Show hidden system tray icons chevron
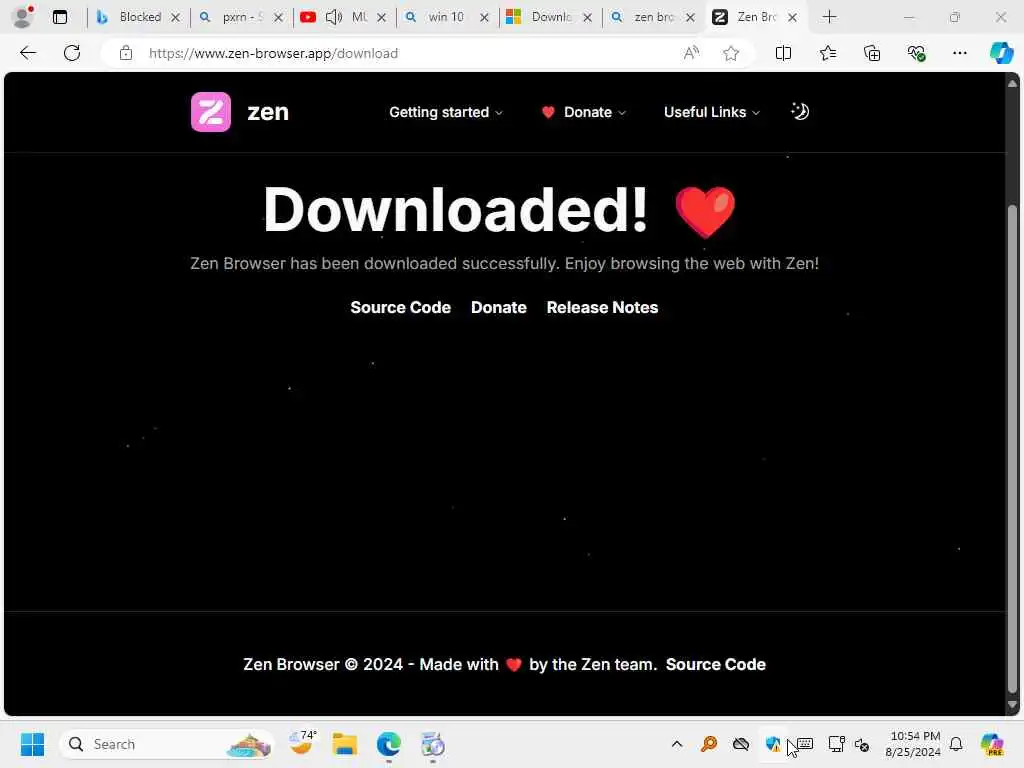1024x768 pixels. [677, 744]
